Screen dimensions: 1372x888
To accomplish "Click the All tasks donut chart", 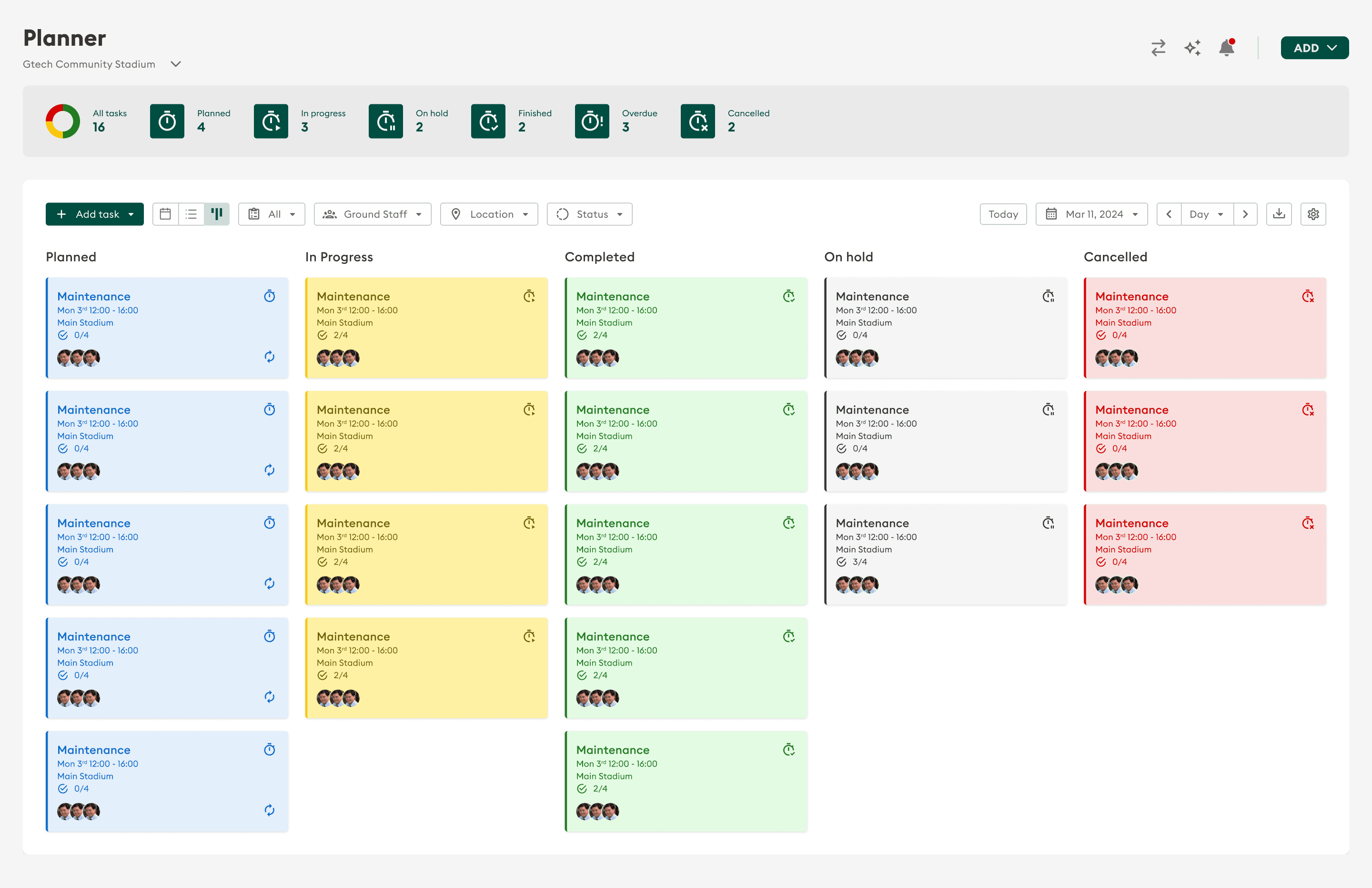I will (x=63, y=121).
